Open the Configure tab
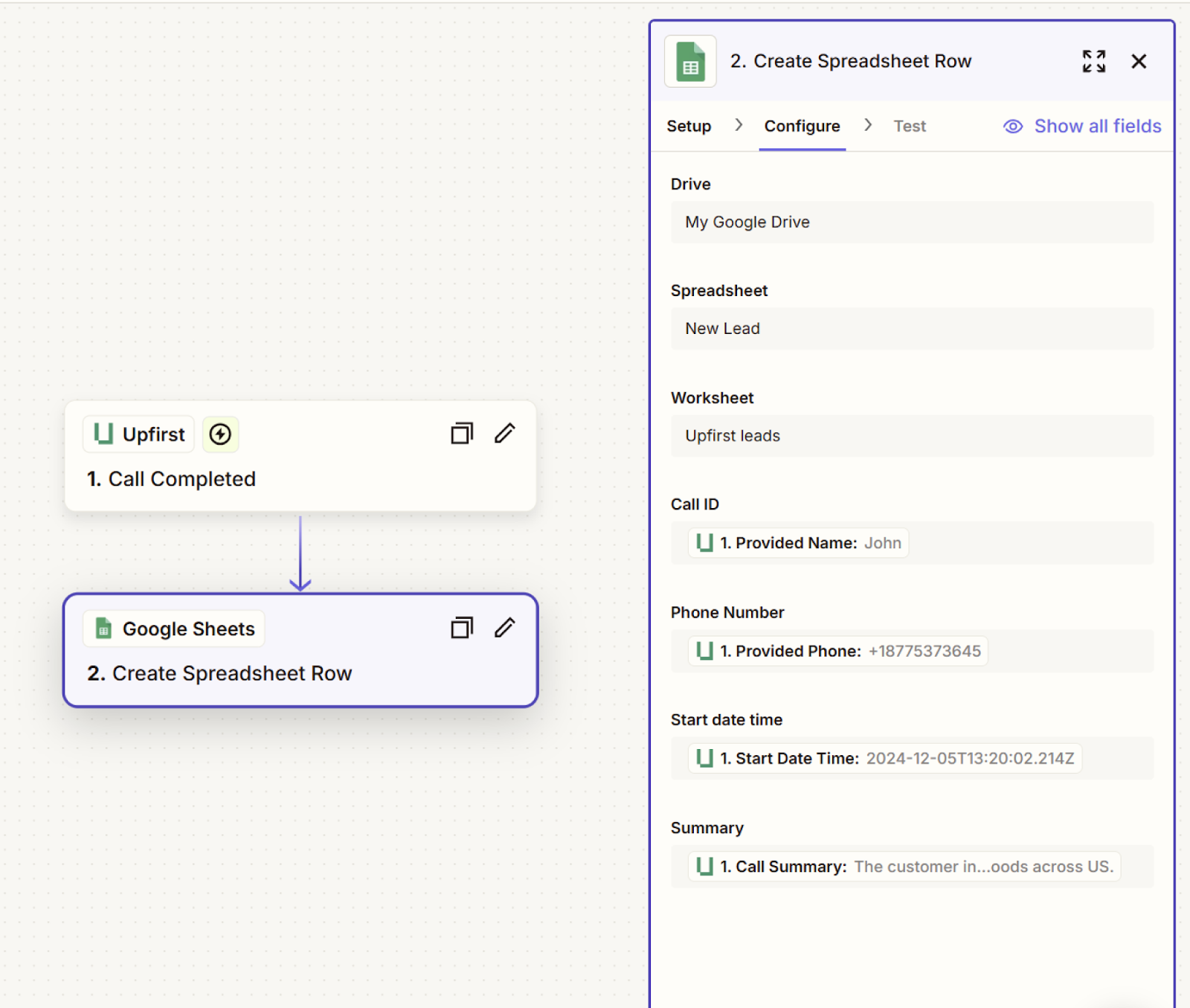This screenshot has width=1190, height=1008. (x=802, y=126)
